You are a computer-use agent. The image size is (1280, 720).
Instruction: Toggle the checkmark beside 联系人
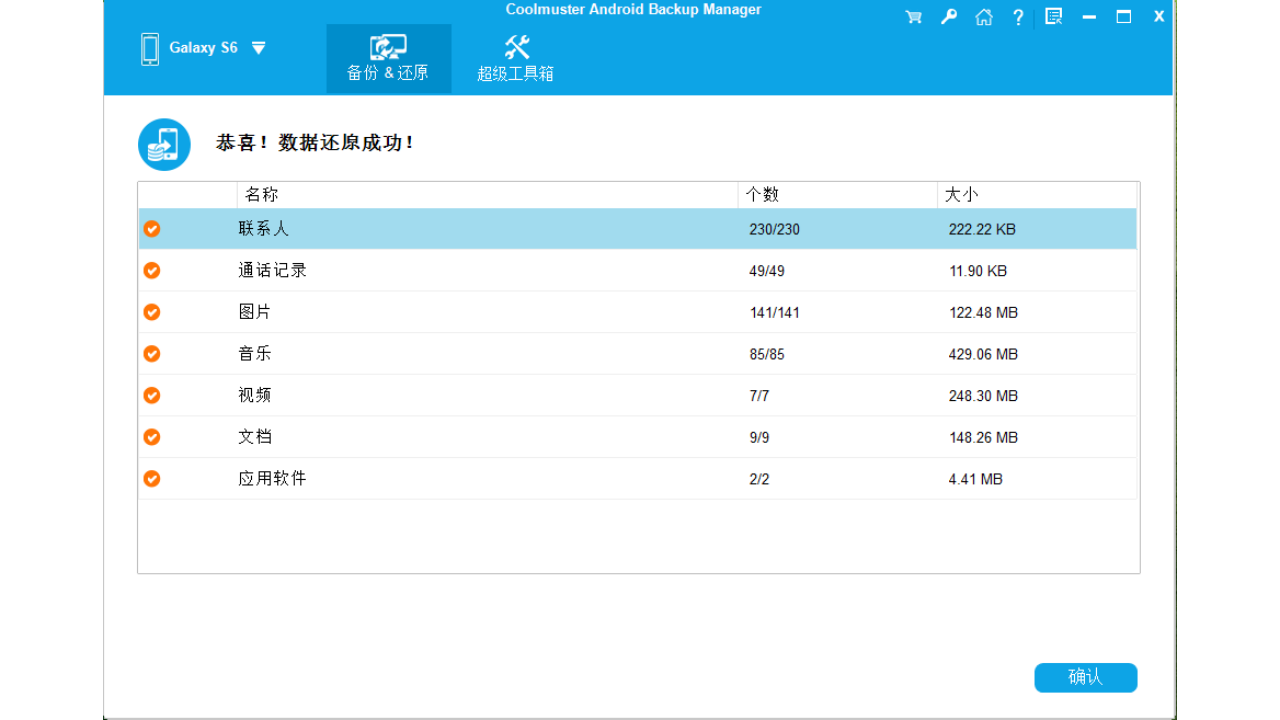tap(151, 228)
